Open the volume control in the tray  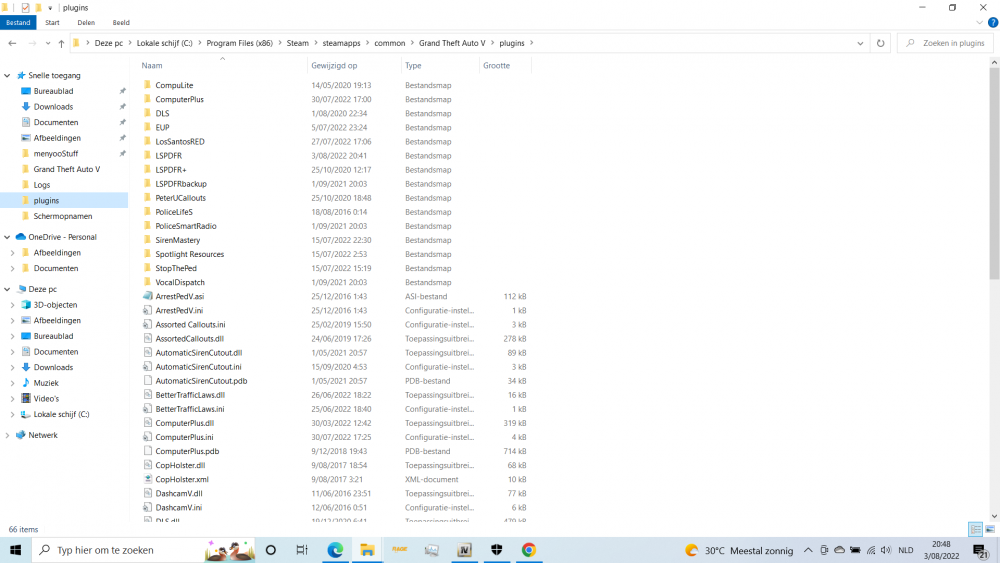(886, 550)
